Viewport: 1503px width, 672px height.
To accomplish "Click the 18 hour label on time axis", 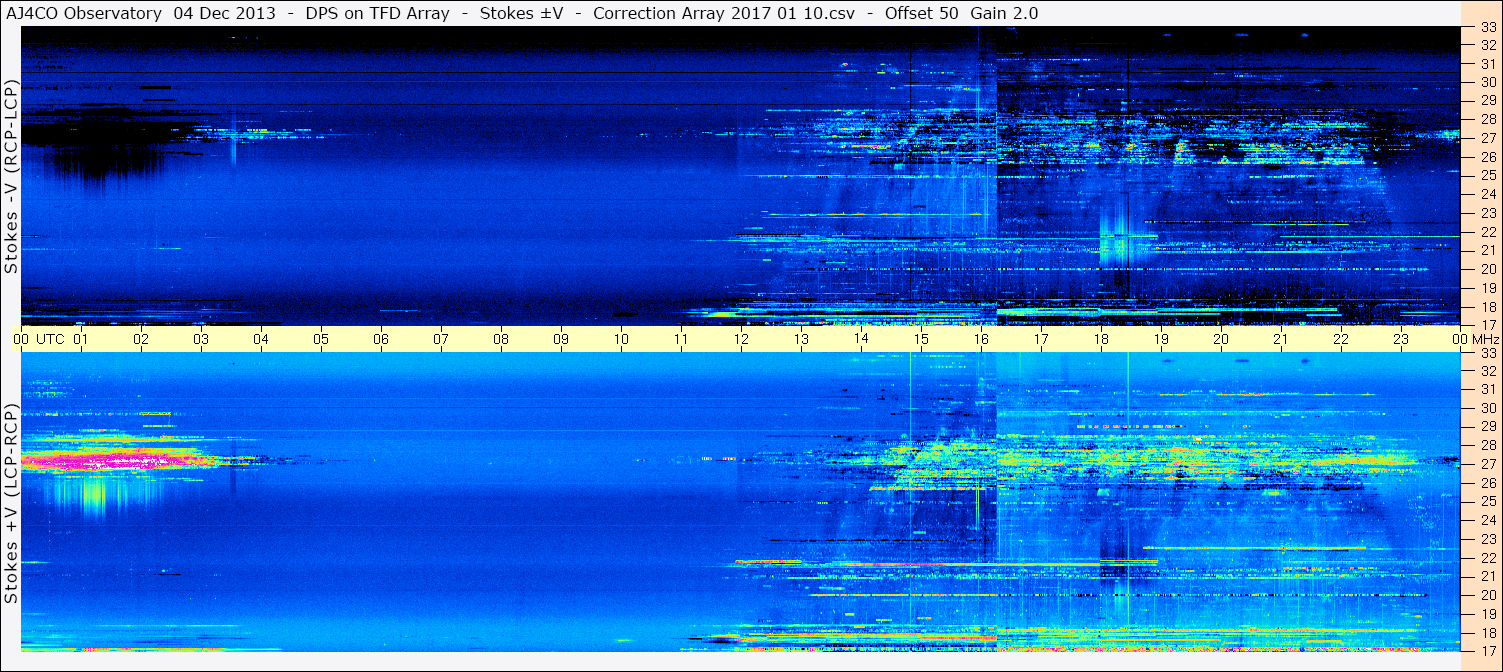I will coord(1101,339).
